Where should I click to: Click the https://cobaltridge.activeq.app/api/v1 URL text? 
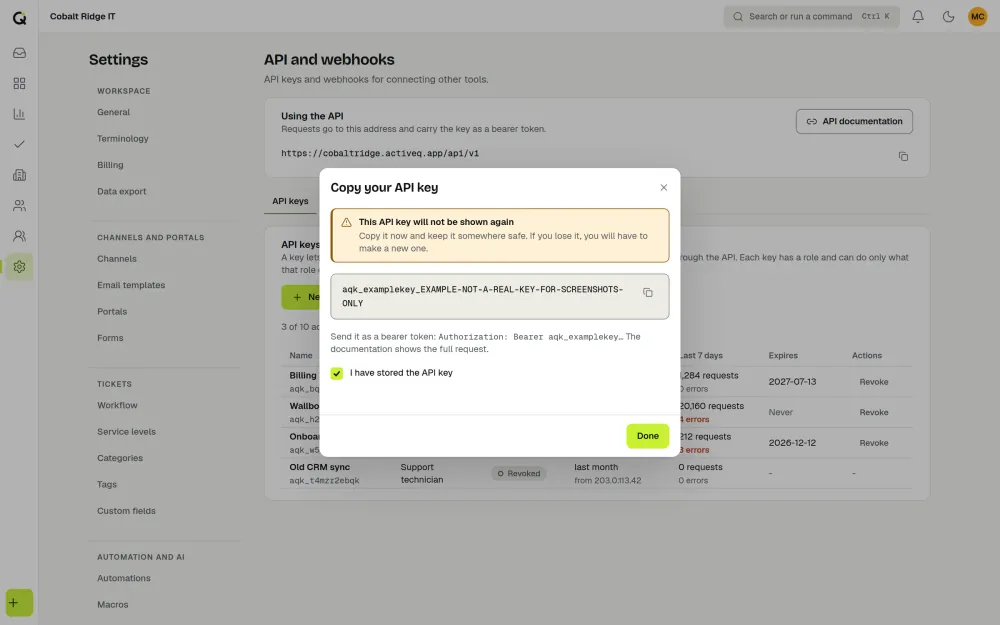[380, 154]
